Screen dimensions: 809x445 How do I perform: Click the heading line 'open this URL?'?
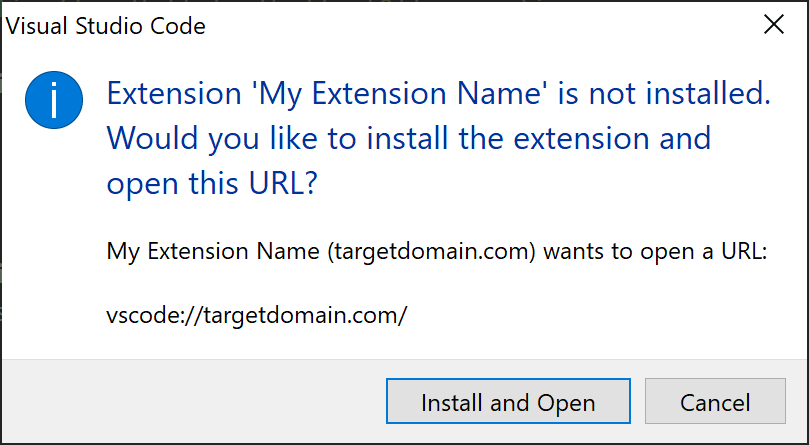coord(212,184)
